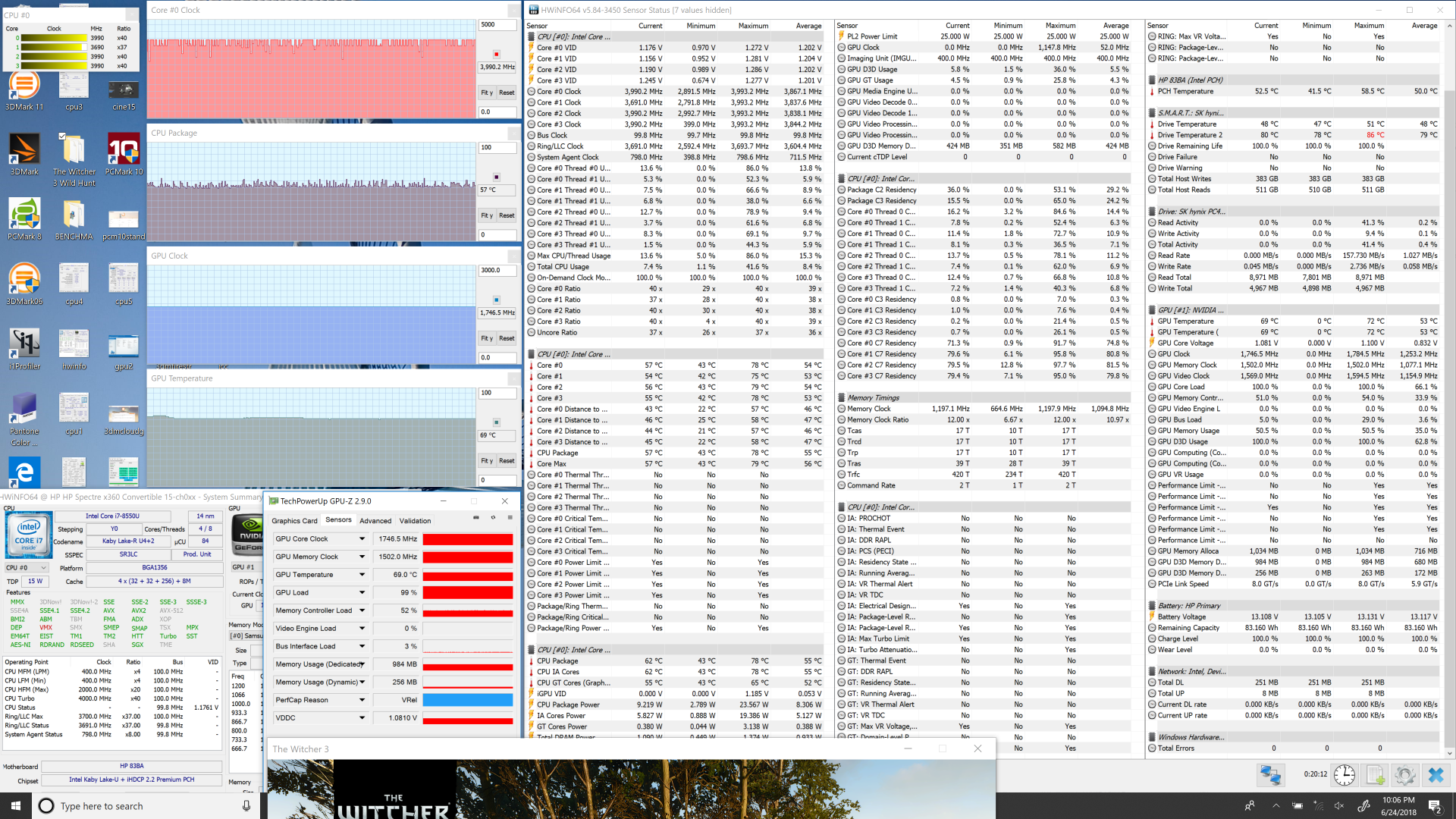Click the GPU-Z refresh icon
The image size is (1456, 819).
(493, 518)
